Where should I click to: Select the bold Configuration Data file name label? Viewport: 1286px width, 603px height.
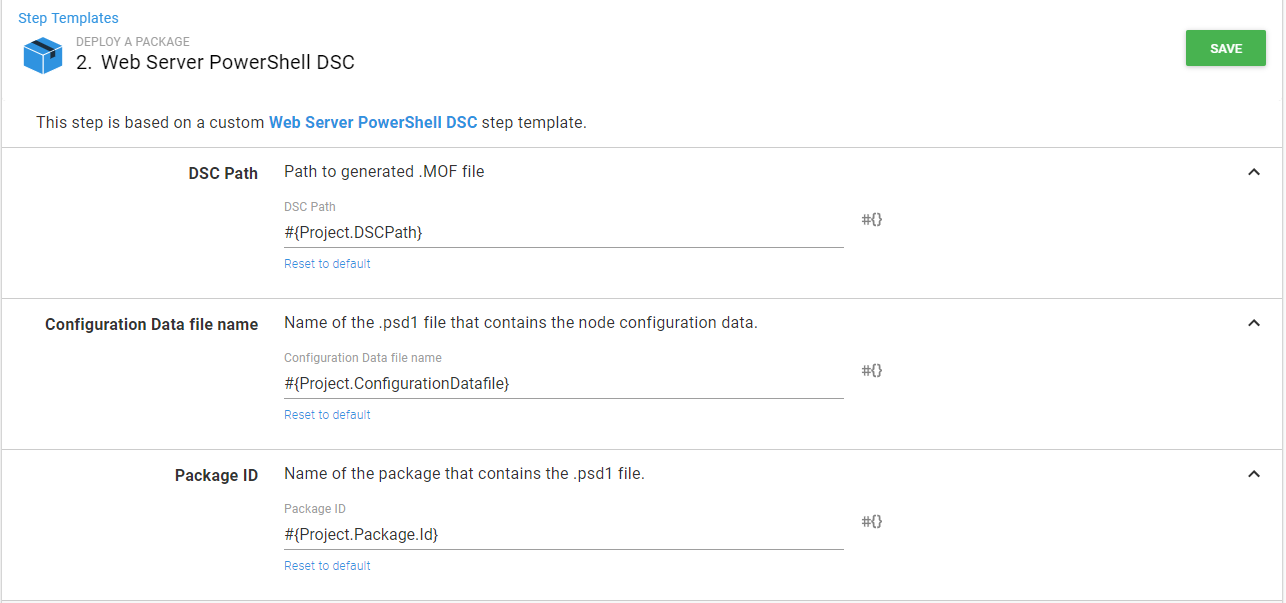pos(151,324)
